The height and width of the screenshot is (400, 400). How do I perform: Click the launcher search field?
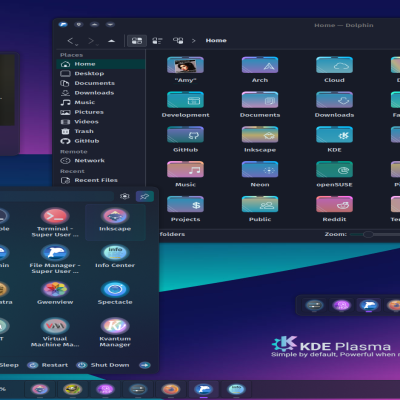coord(56,196)
